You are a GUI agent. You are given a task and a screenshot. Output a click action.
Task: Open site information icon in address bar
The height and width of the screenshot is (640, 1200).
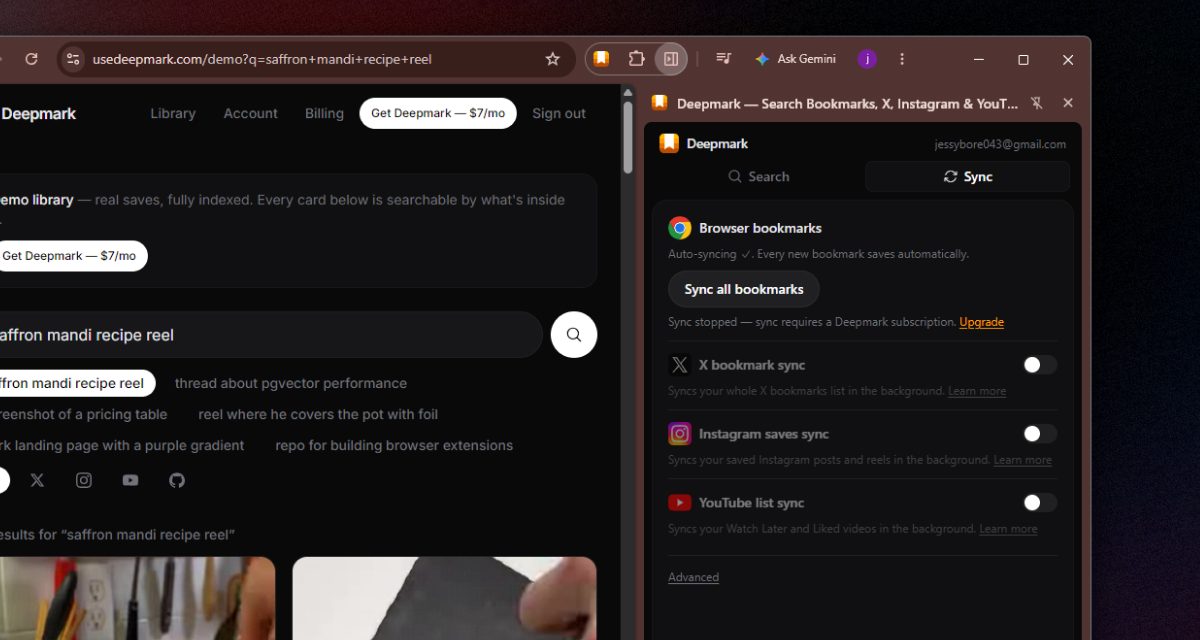tap(73, 59)
